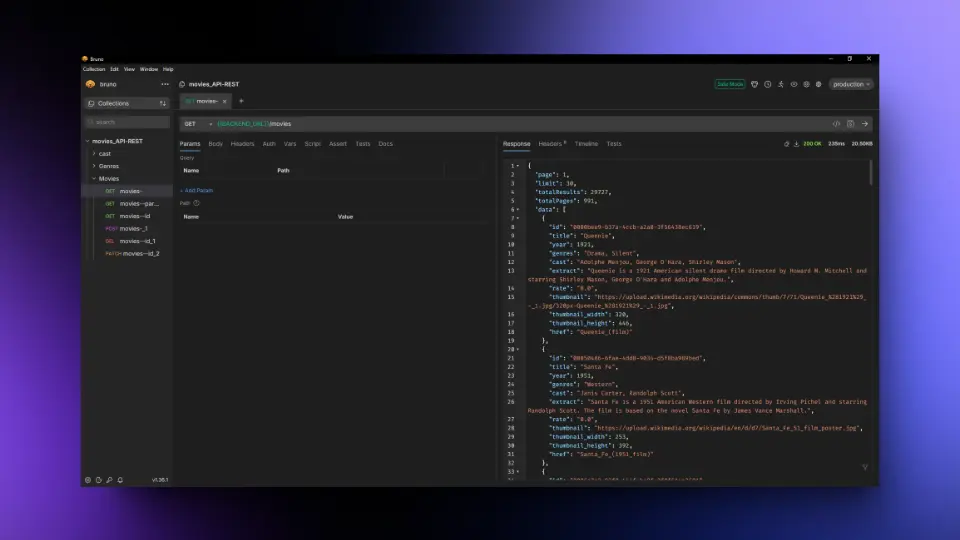Collapse the movies_API-REST collection
The height and width of the screenshot is (540, 960).
click(x=88, y=141)
